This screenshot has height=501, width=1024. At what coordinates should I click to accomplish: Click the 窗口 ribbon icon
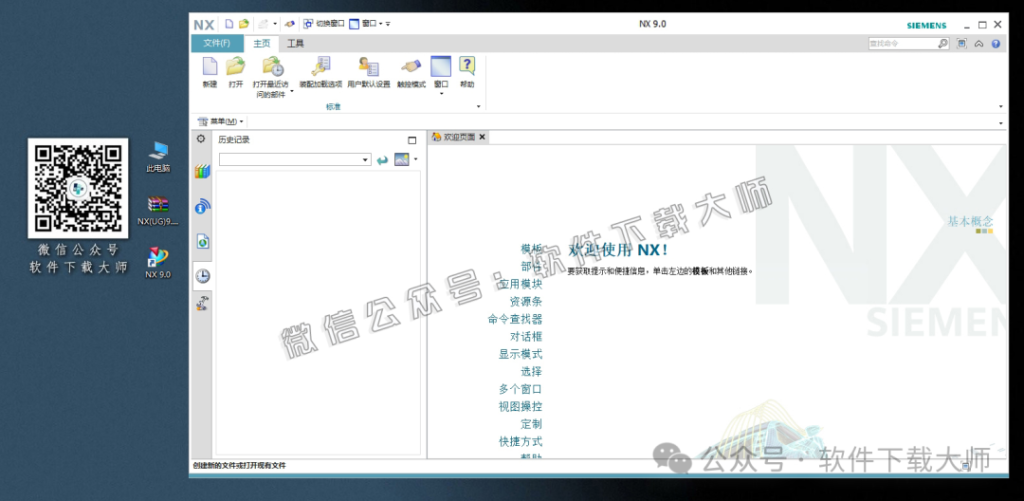(x=441, y=67)
